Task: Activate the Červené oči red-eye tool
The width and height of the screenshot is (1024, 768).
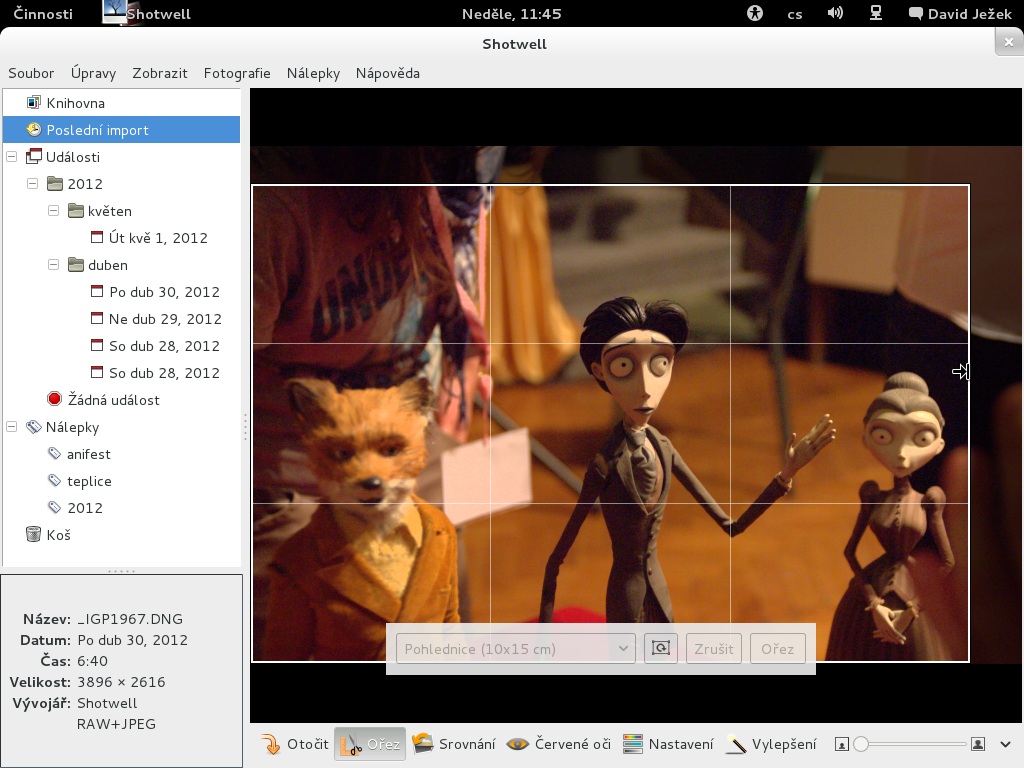Action: point(558,744)
